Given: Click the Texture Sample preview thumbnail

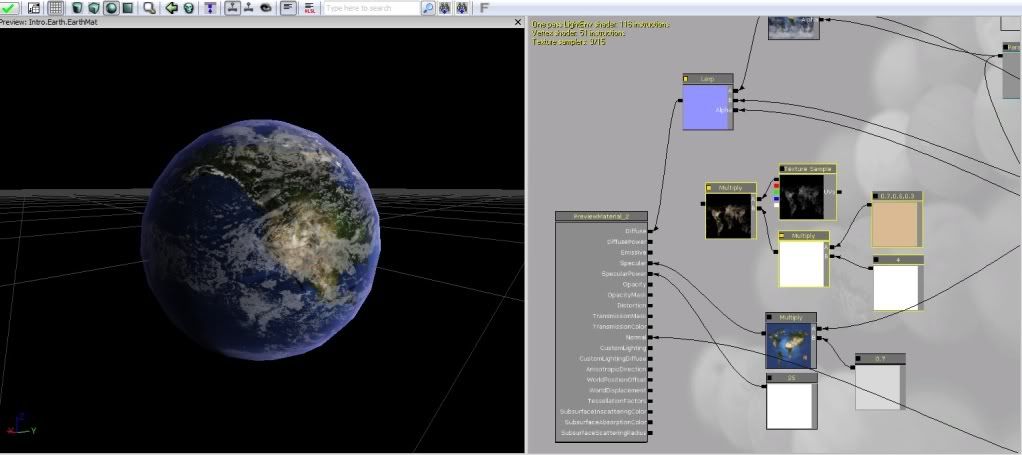Looking at the screenshot, I should tap(802, 196).
